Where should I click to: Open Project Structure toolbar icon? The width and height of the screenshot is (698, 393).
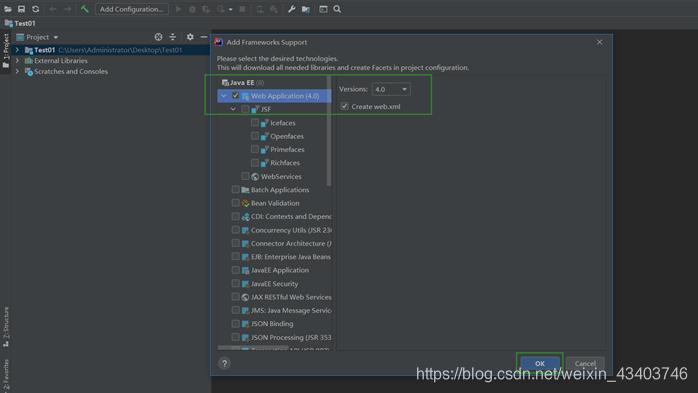tap(306, 9)
